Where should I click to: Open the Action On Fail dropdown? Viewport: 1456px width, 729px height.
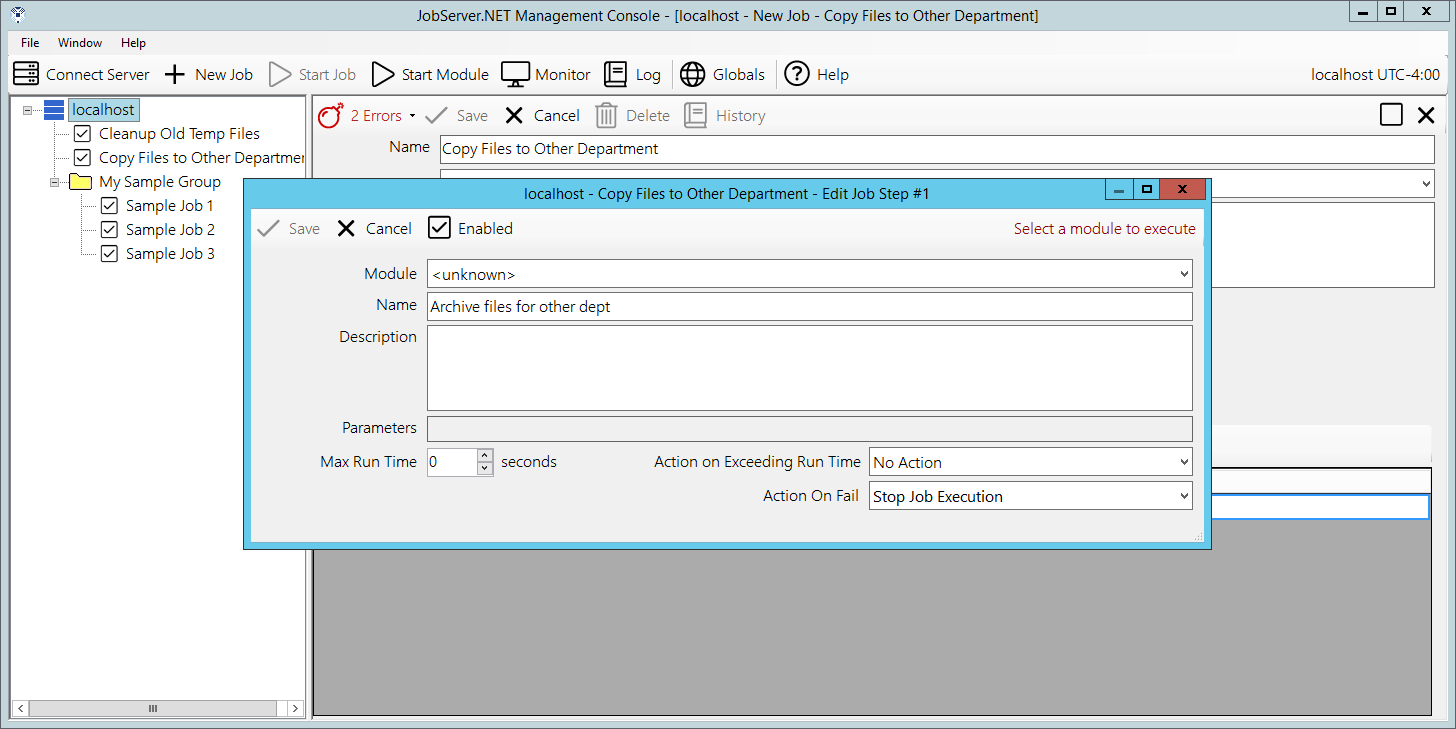tap(1184, 496)
